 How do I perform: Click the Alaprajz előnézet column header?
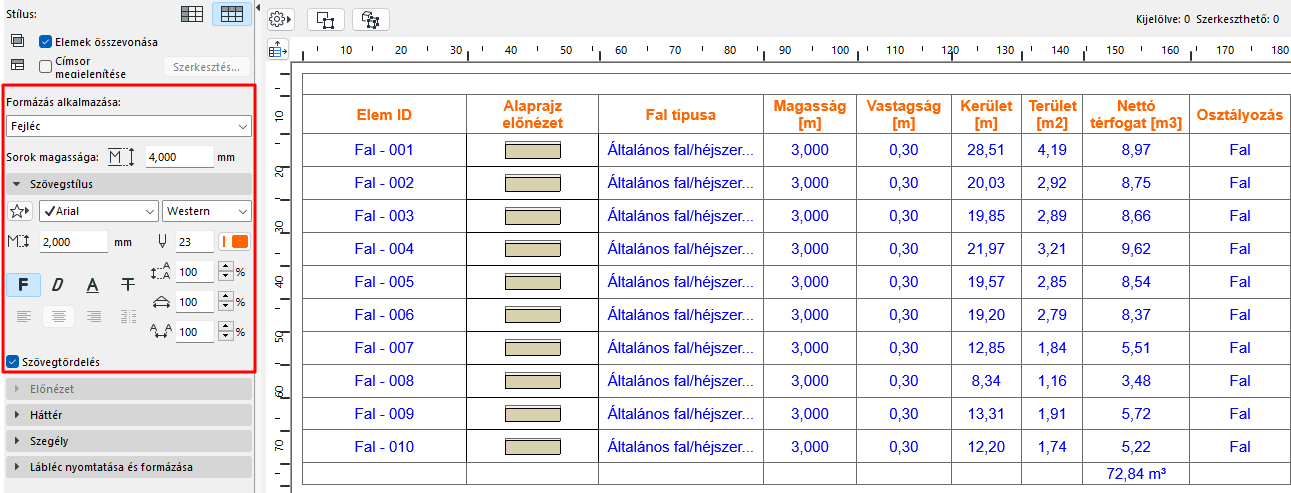coord(532,115)
